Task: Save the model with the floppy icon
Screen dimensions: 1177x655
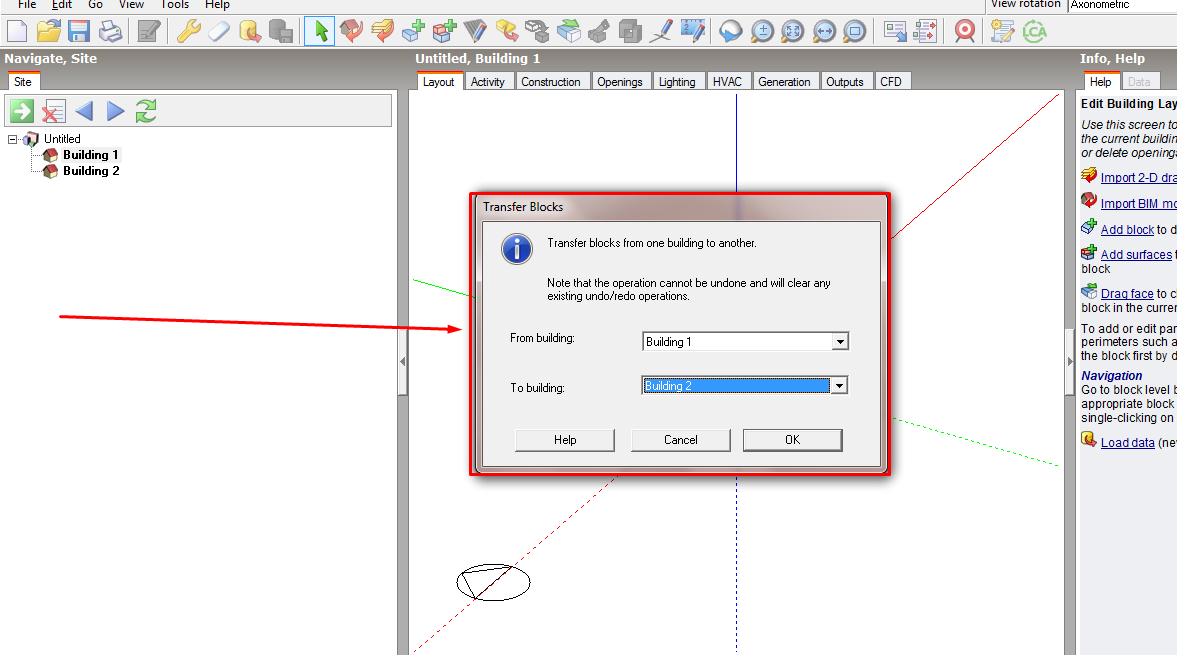Action: tap(79, 32)
